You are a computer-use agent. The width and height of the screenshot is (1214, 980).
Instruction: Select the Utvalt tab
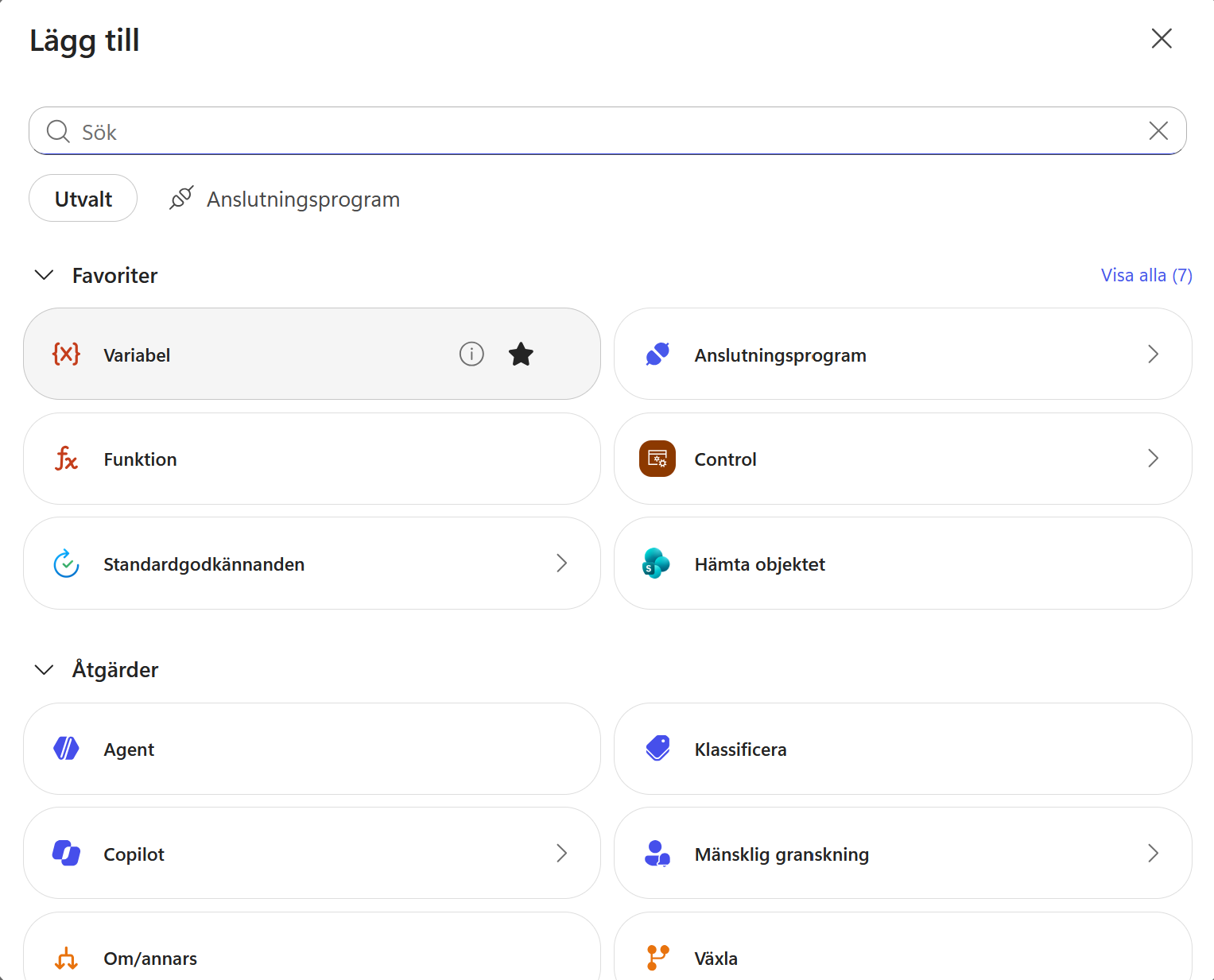83,198
